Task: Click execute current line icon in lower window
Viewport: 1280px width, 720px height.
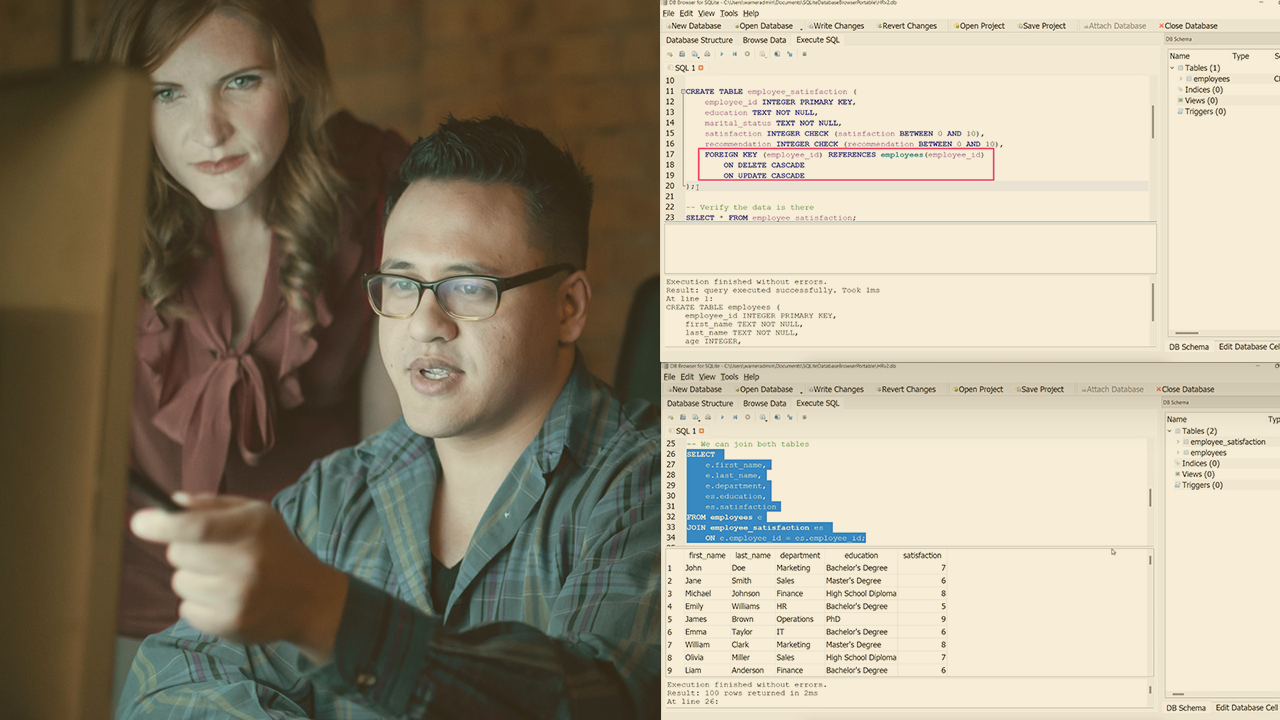Action: (735, 417)
